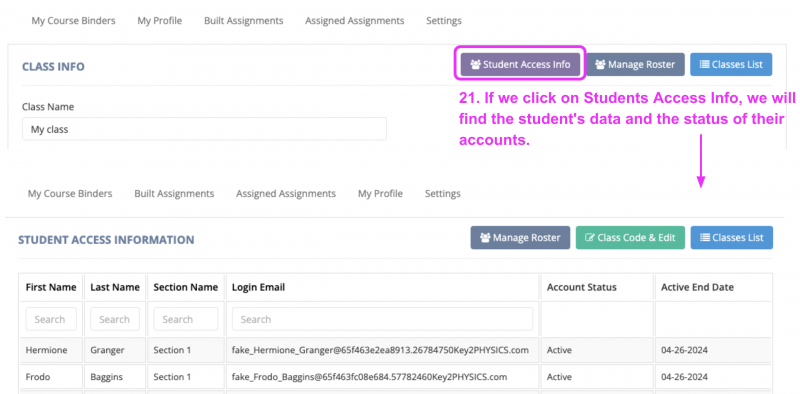Click the lower Built Assignments tab

click(x=174, y=193)
